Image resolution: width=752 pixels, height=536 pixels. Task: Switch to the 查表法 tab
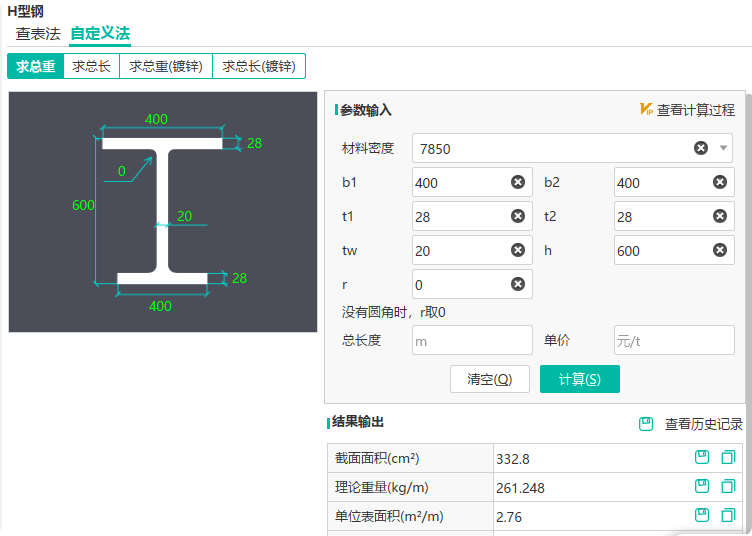(x=38, y=34)
